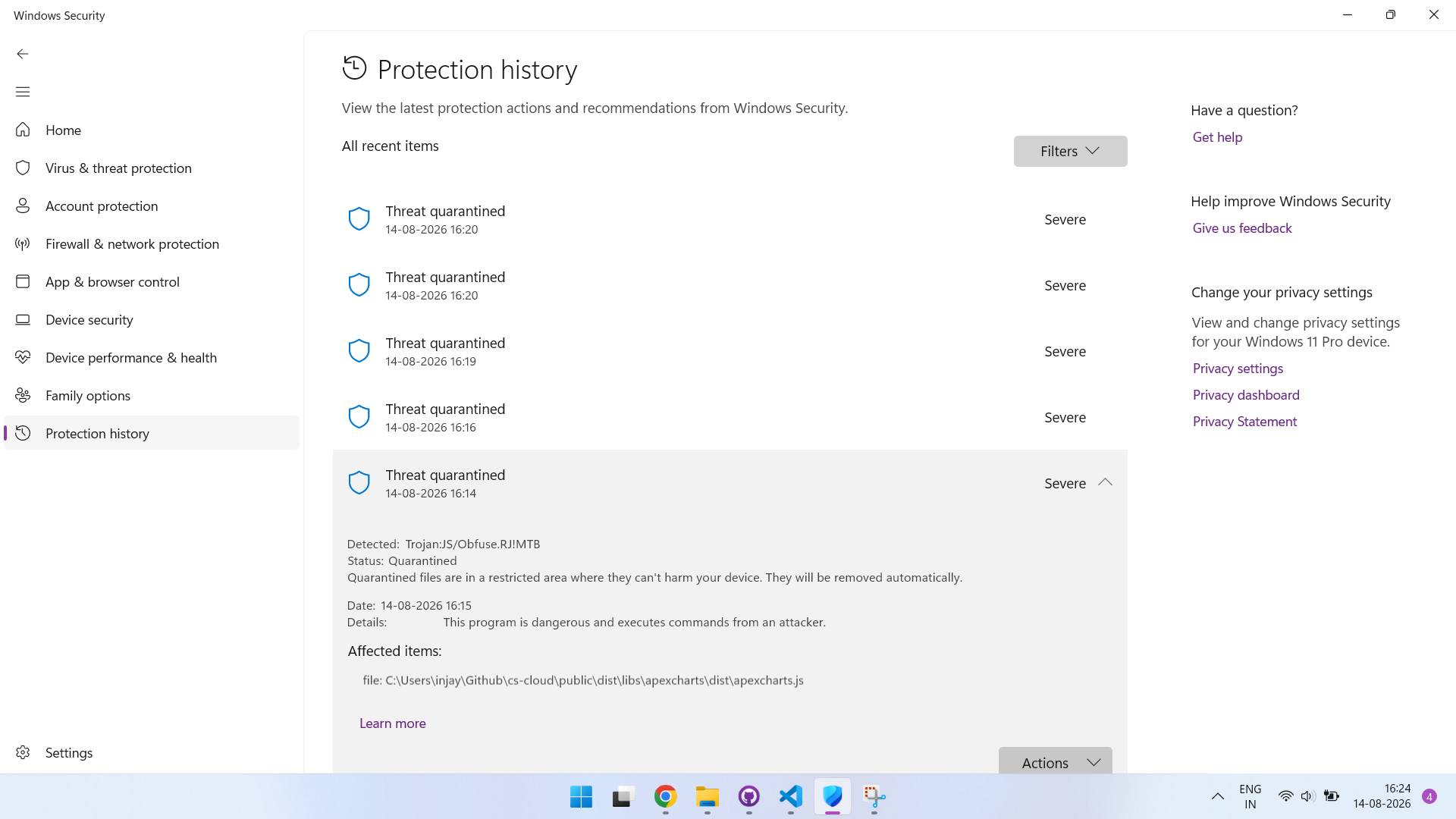Open Virus & threat protection section

[152, 168]
